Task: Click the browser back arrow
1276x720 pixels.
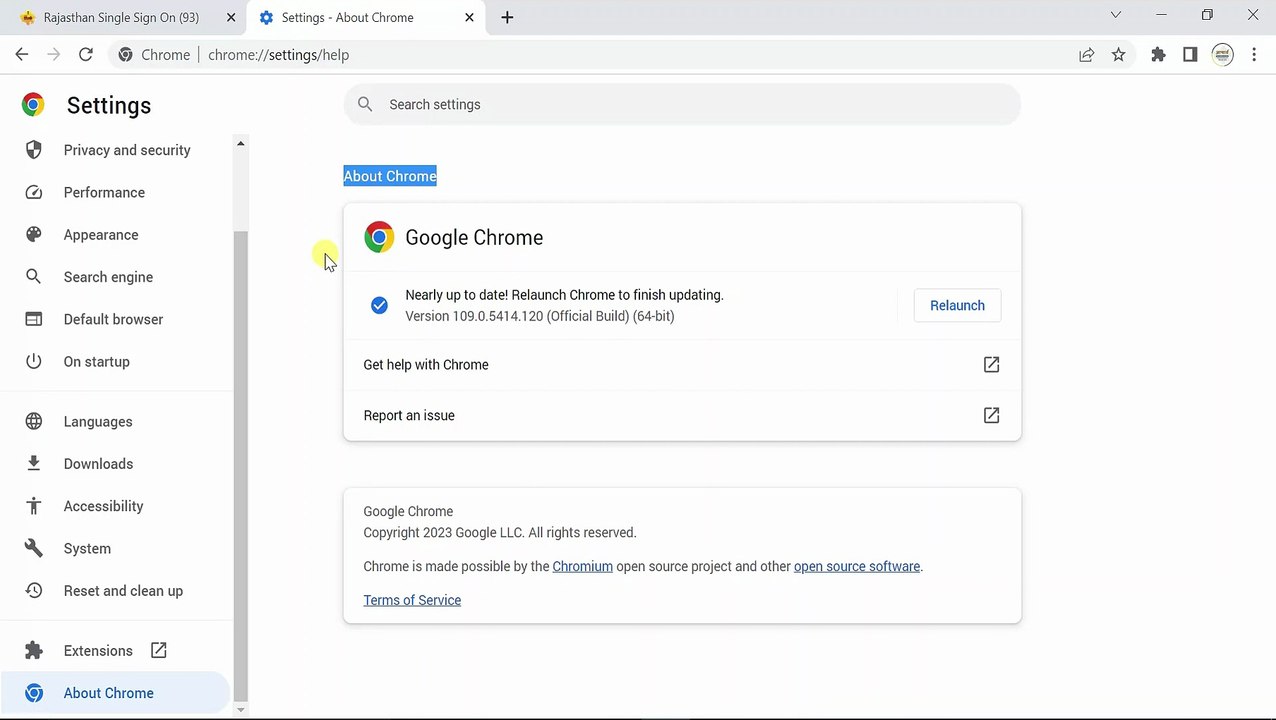Action: click(22, 55)
